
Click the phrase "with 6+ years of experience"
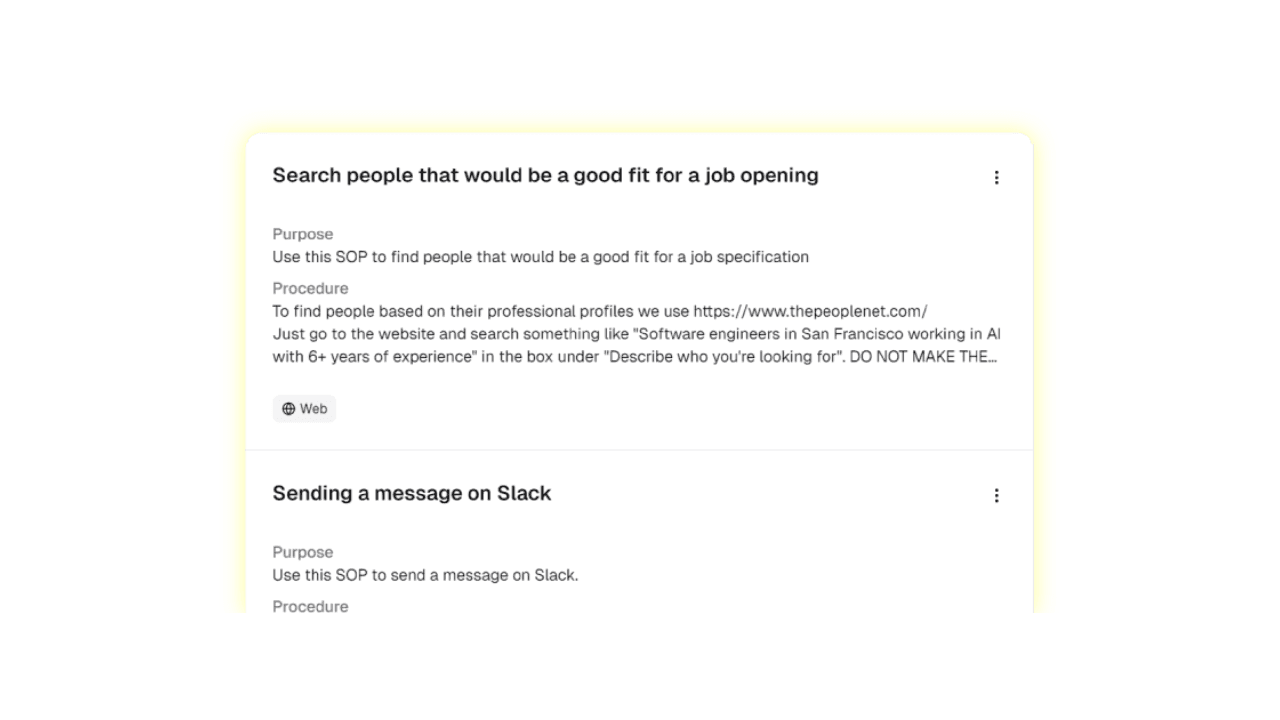point(373,357)
